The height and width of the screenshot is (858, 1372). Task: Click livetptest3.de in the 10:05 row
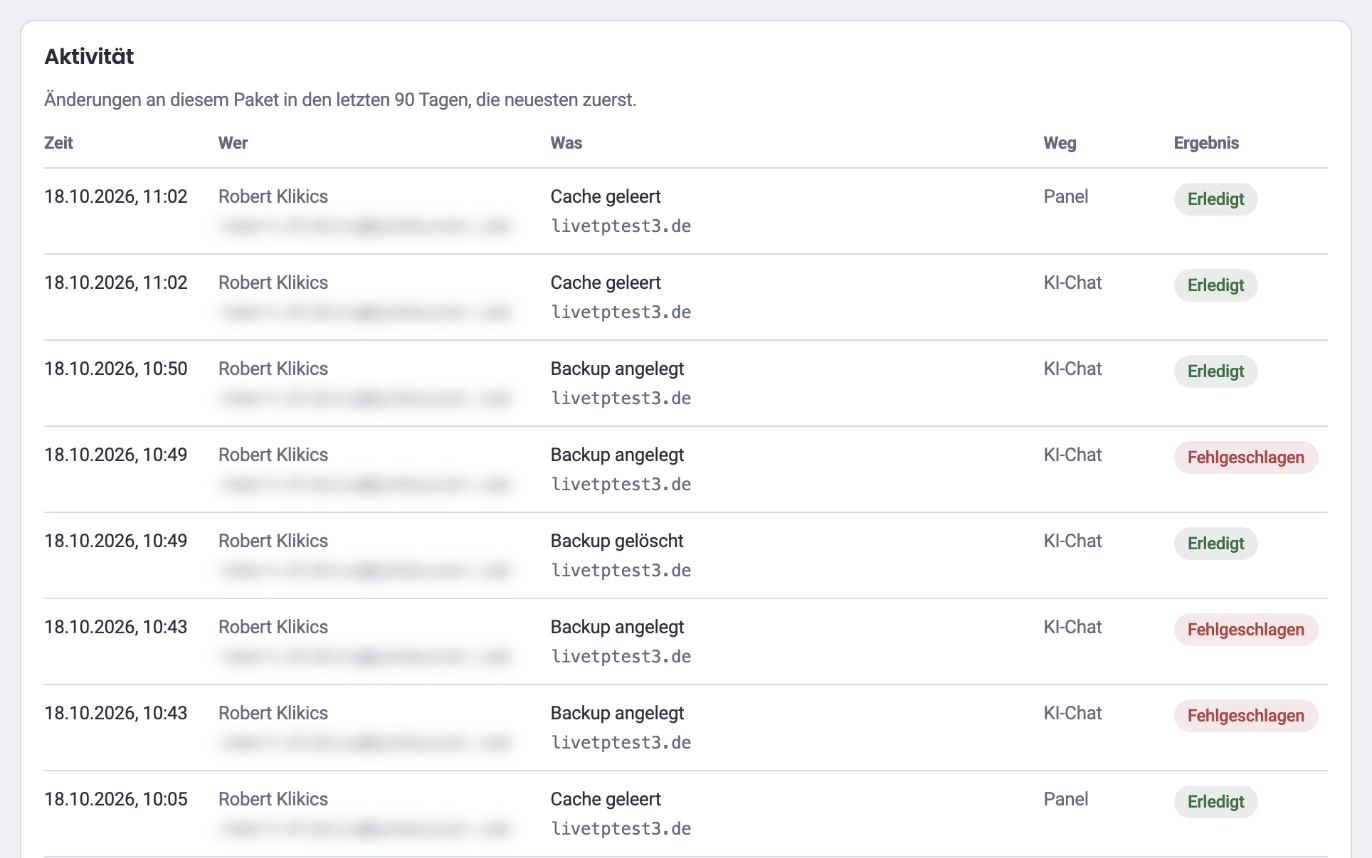pos(621,829)
